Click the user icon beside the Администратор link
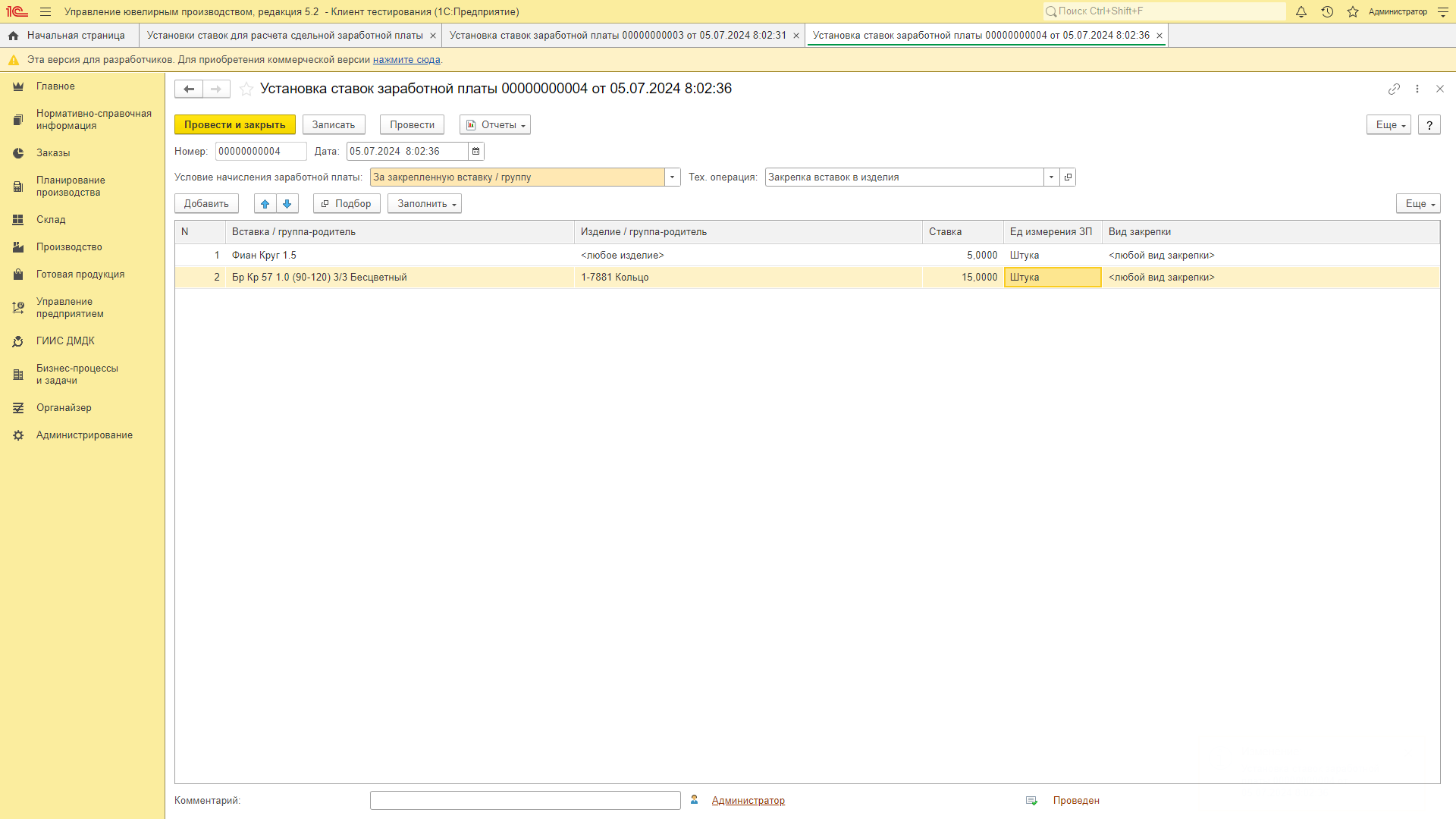 694,800
